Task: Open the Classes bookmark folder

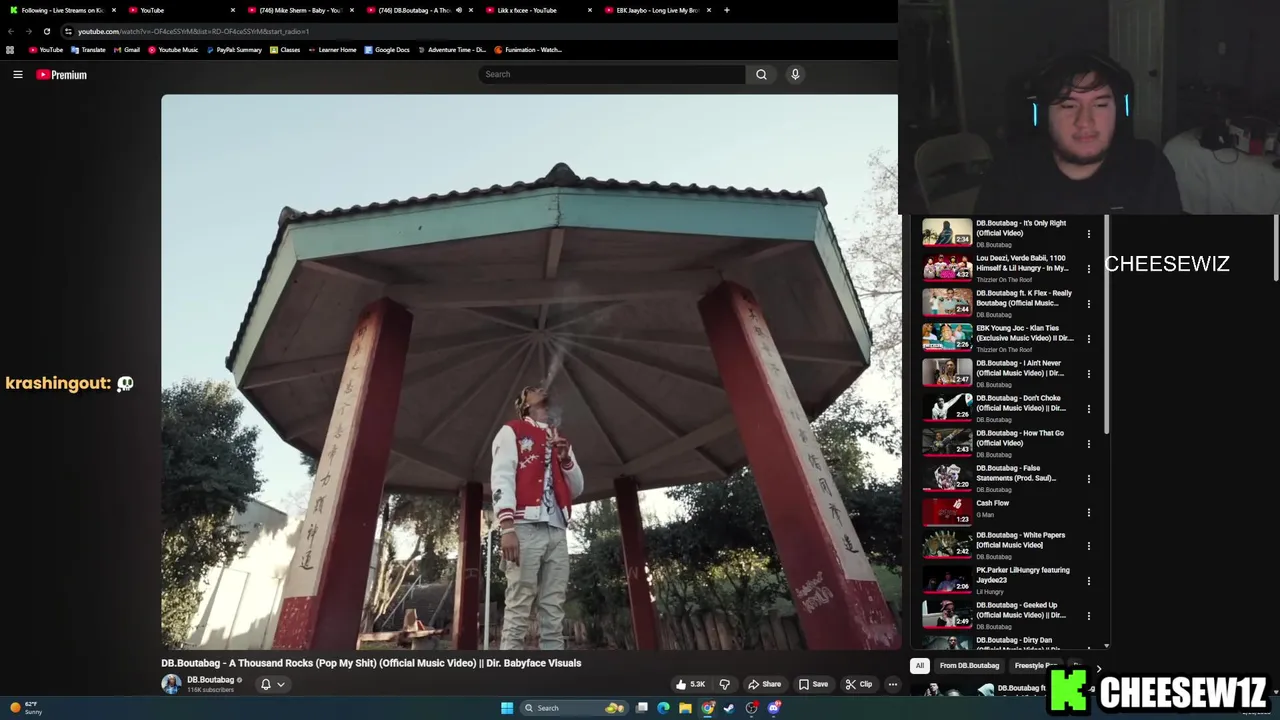Action: 285,49
